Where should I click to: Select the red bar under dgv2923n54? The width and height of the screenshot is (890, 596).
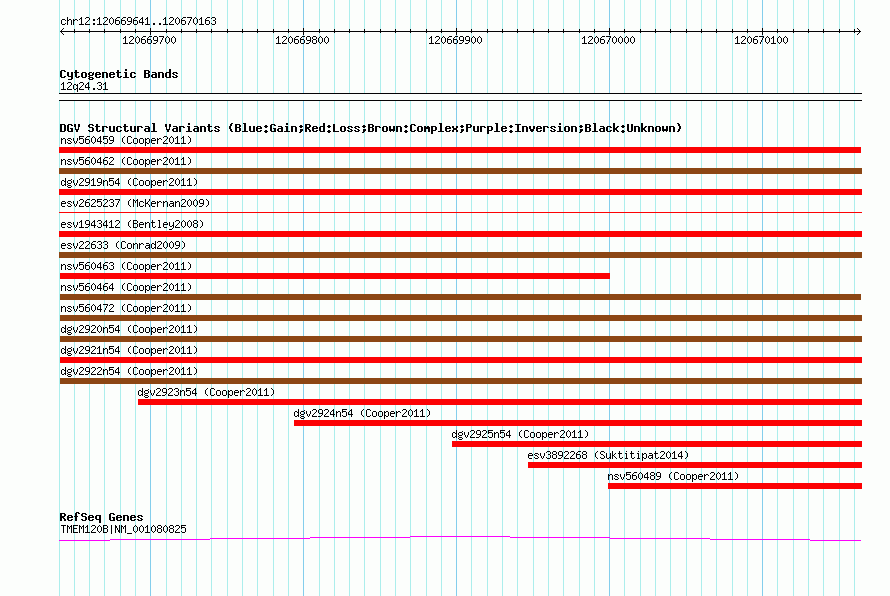pyautogui.click(x=500, y=402)
